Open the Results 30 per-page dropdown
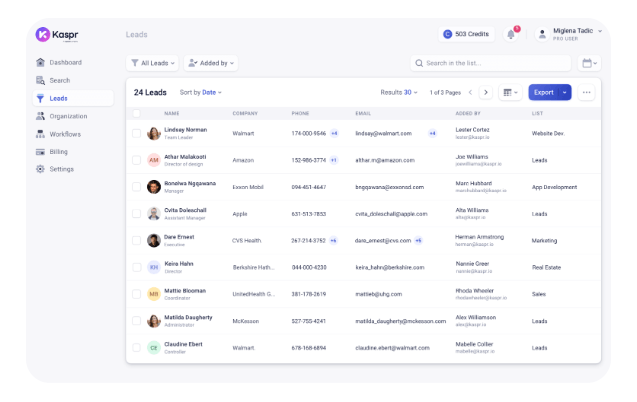Screen dimensions: 637x402 coord(399,93)
